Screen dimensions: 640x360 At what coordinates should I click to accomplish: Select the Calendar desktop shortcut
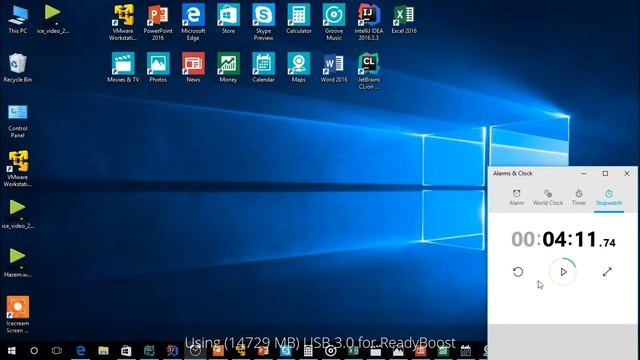[x=263, y=68]
